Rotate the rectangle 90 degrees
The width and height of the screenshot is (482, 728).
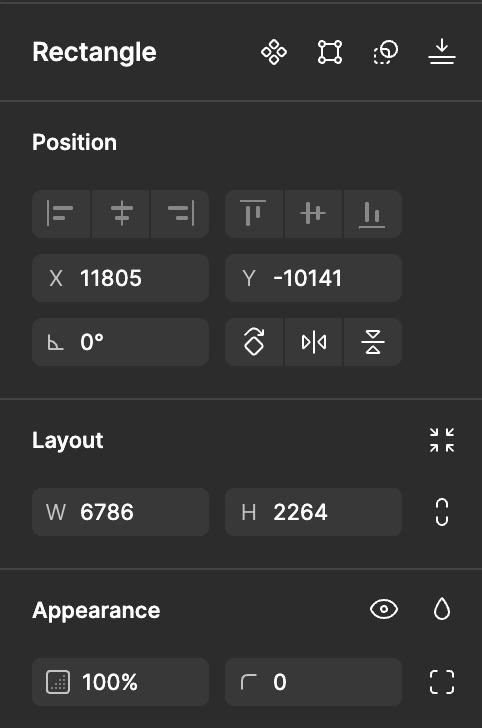[x=254, y=342]
